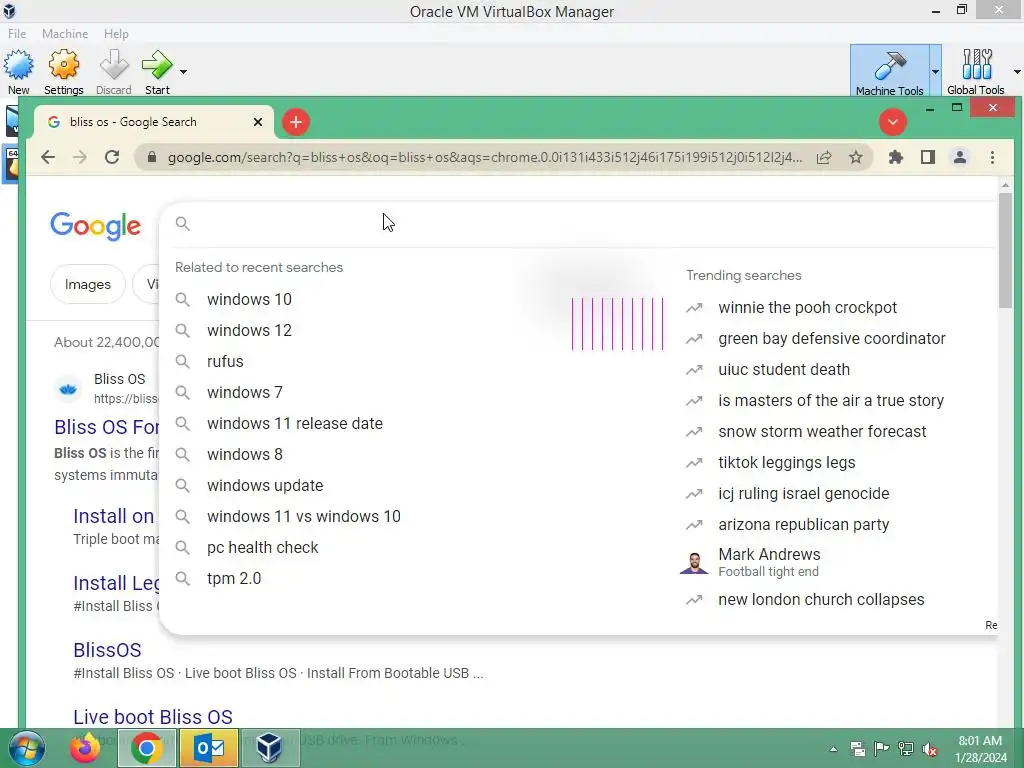Open Outlook from the taskbar
Image resolution: width=1024 pixels, height=768 pixels.
209,748
